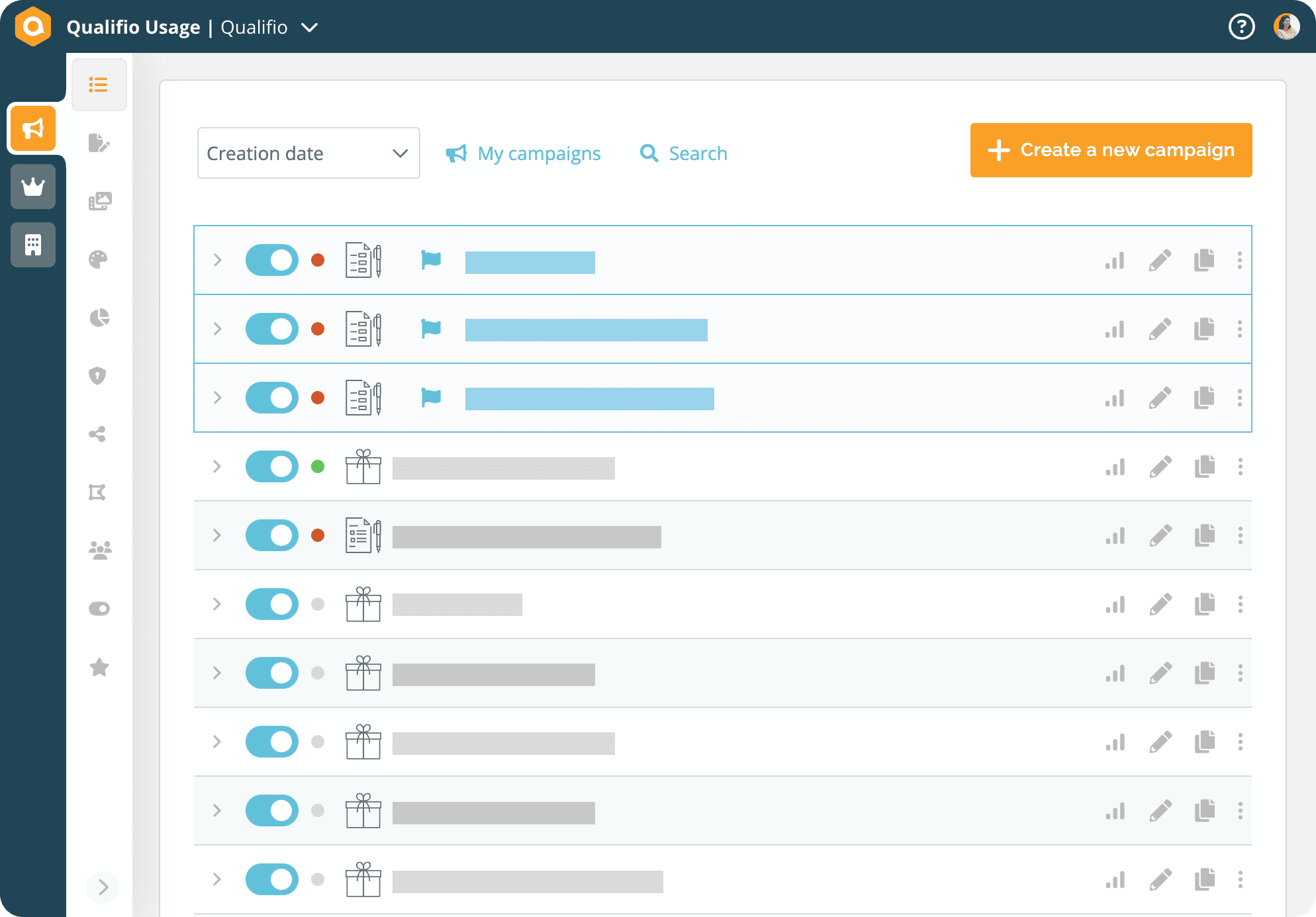
Task: Open the Creation date dropdown
Action: 308,153
